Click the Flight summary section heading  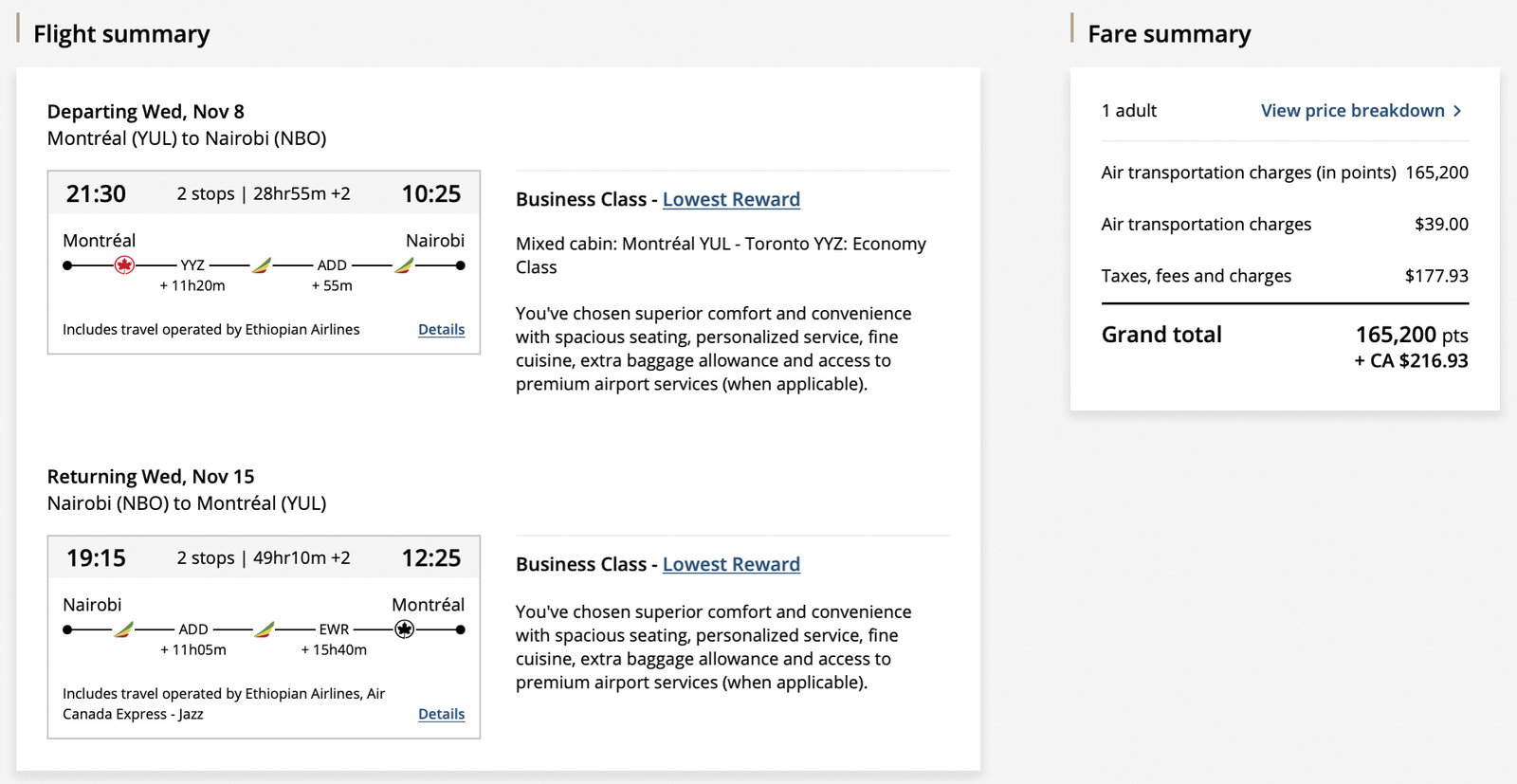(121, 33)
